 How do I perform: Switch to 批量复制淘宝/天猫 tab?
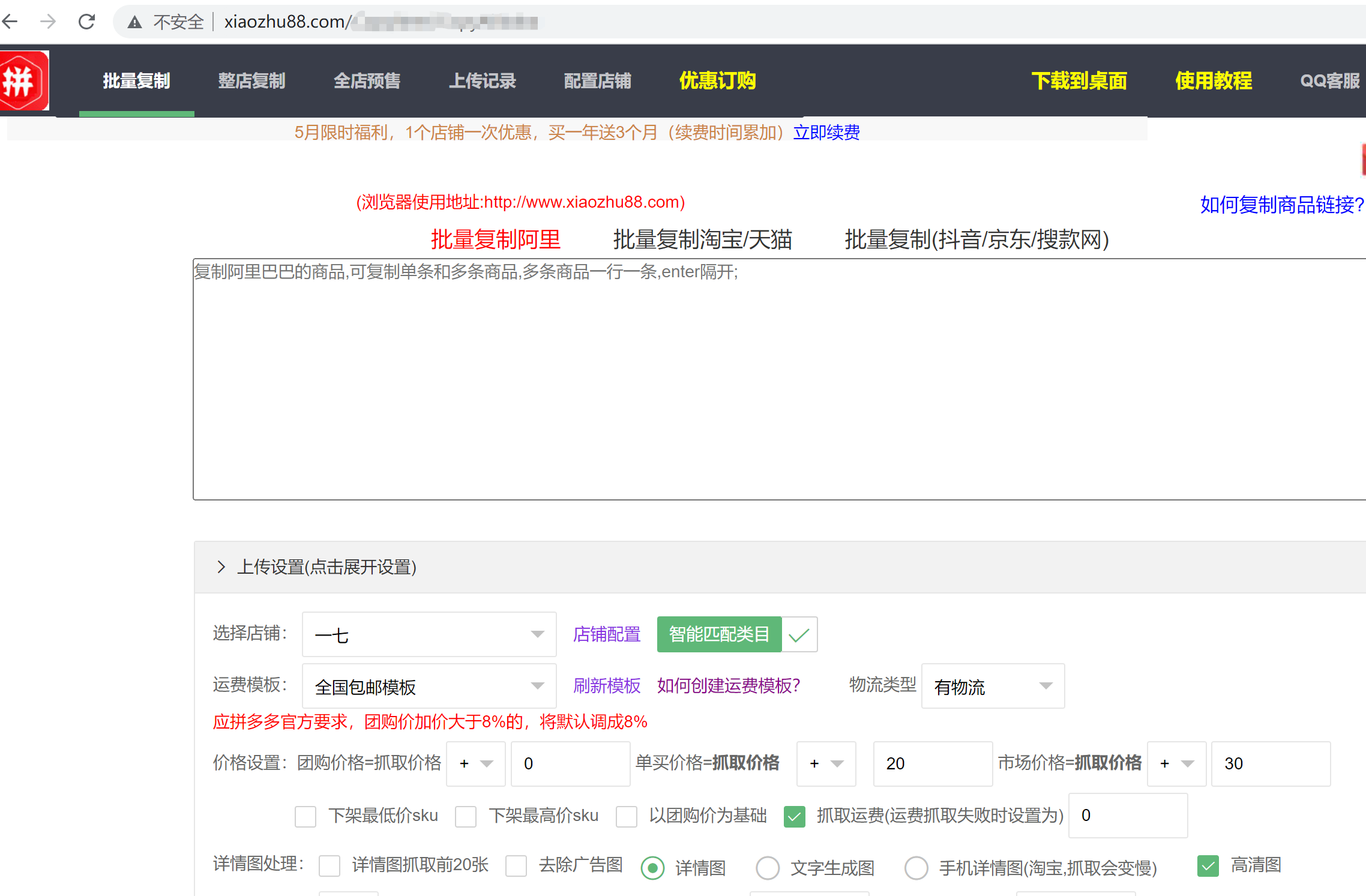point(702,239)
